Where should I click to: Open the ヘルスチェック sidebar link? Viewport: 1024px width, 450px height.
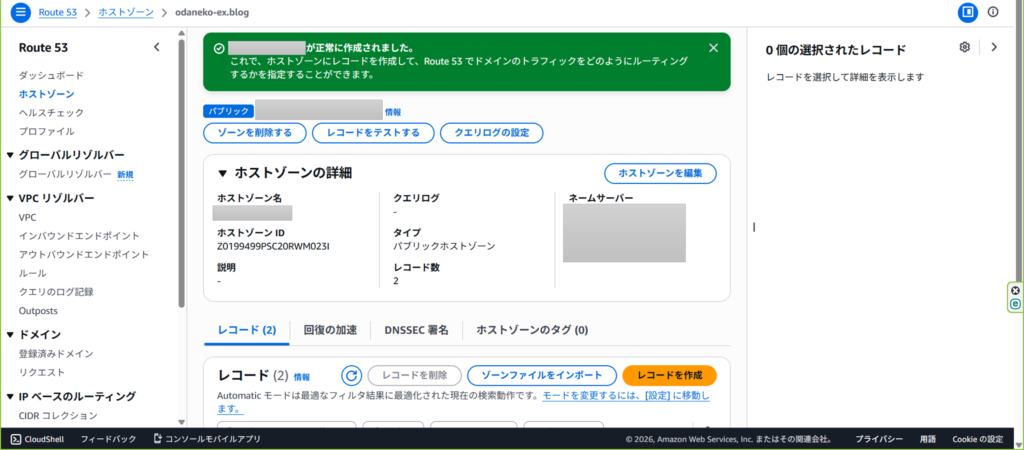tap(51, 113)
